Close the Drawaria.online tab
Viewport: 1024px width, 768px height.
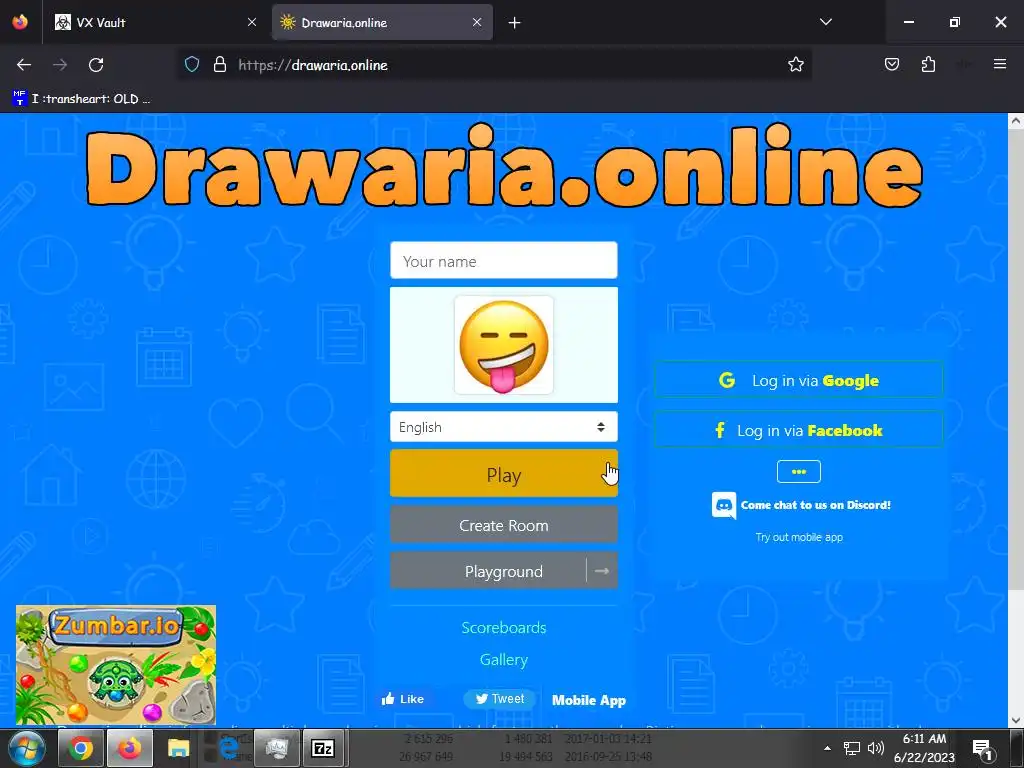tap(477, 22)
